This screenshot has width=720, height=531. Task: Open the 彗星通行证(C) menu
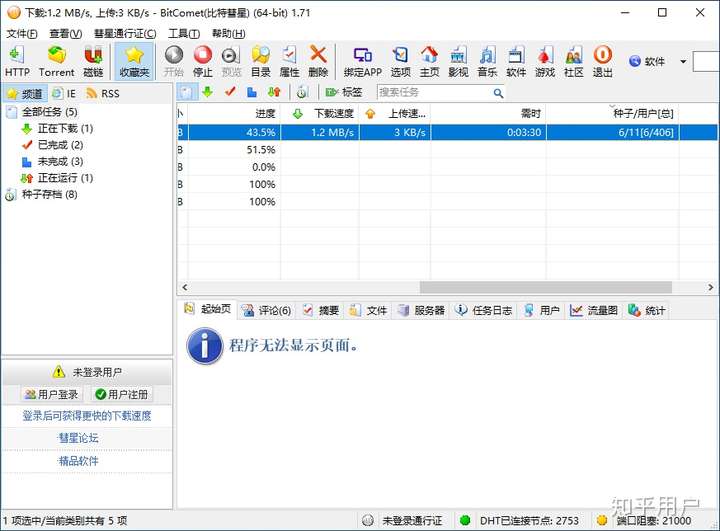125,34
